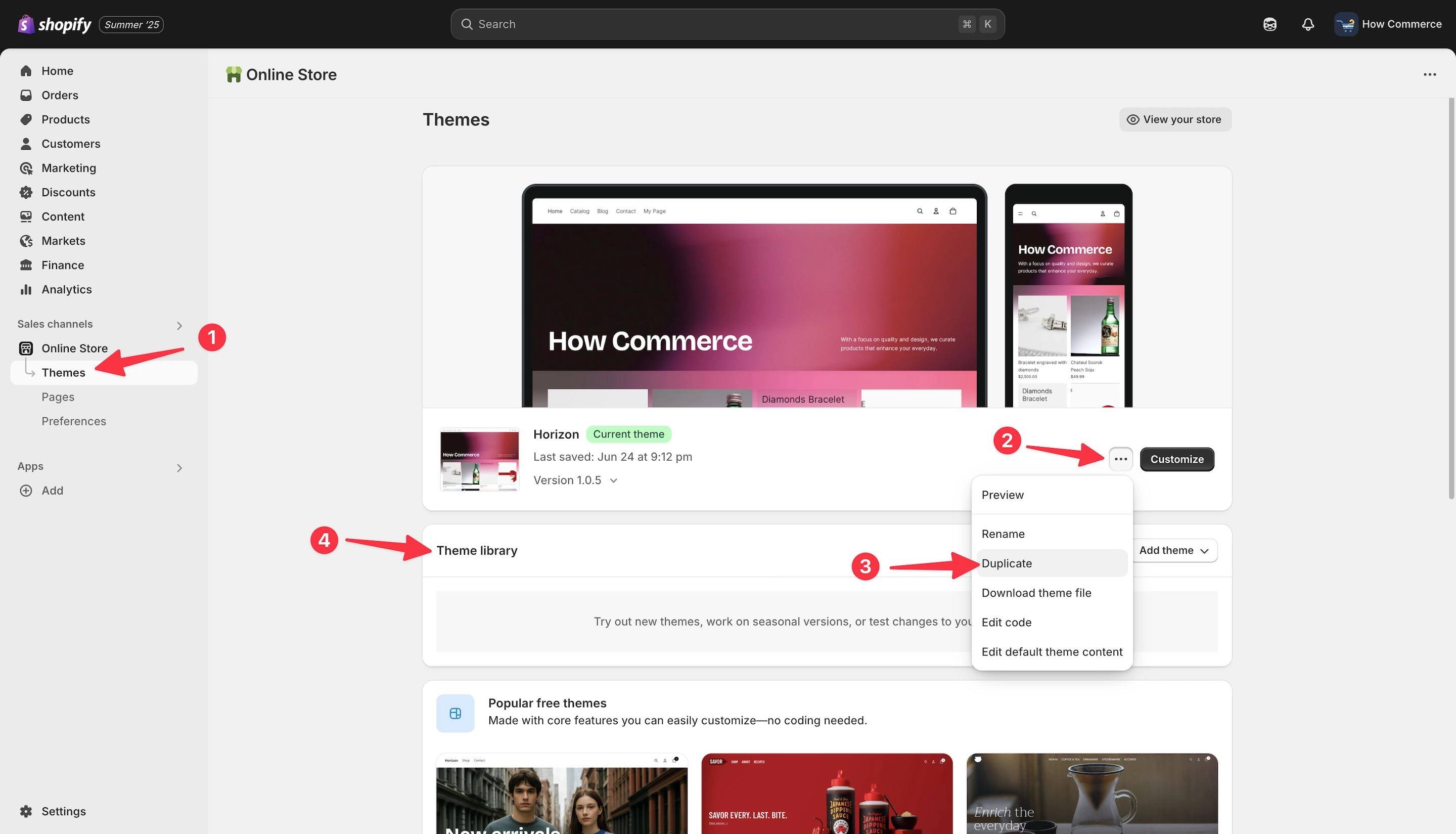This screenshot has height=834, width=1456.
Task: Click the Discounts badge icon
Action: (26, 193)
